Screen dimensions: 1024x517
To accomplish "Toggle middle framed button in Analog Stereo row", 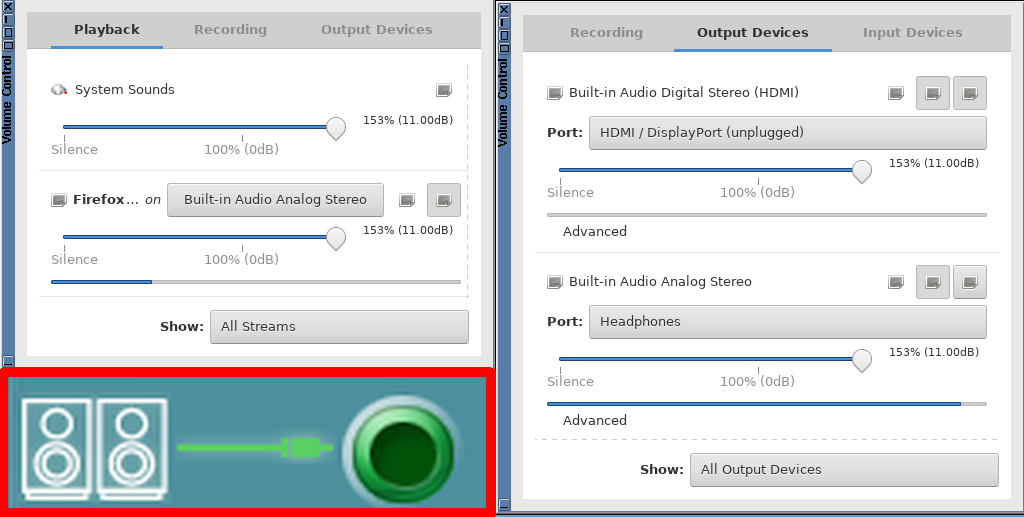I will click(x=933, y=283).
